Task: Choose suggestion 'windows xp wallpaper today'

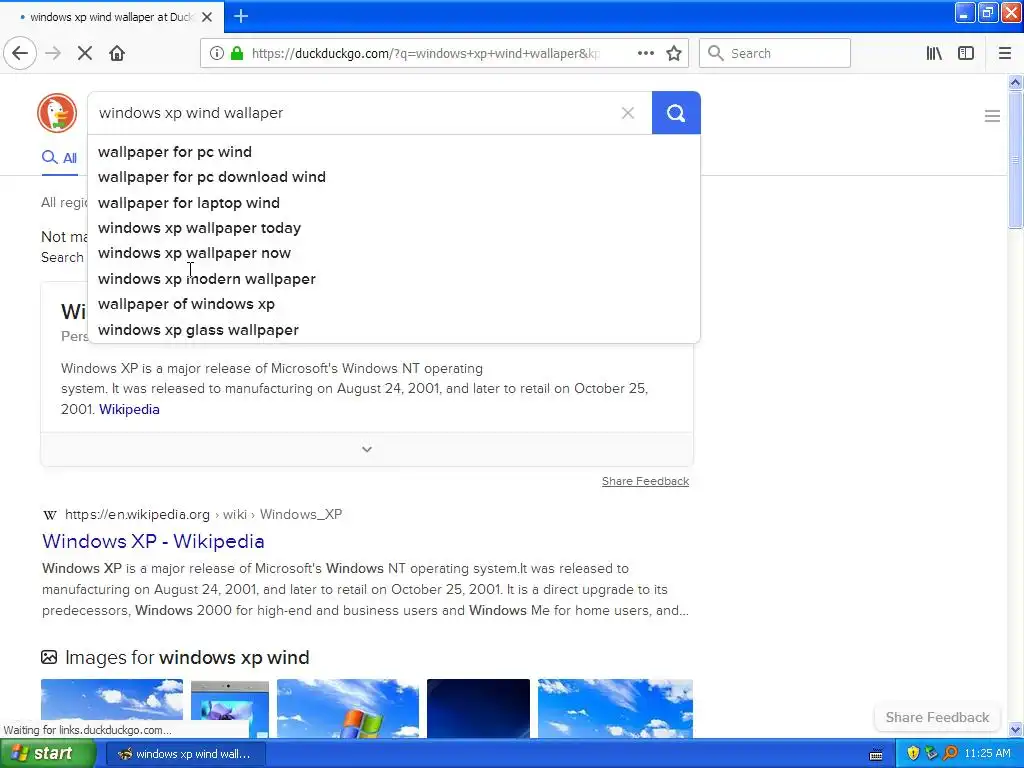Action: pos(394,228)
